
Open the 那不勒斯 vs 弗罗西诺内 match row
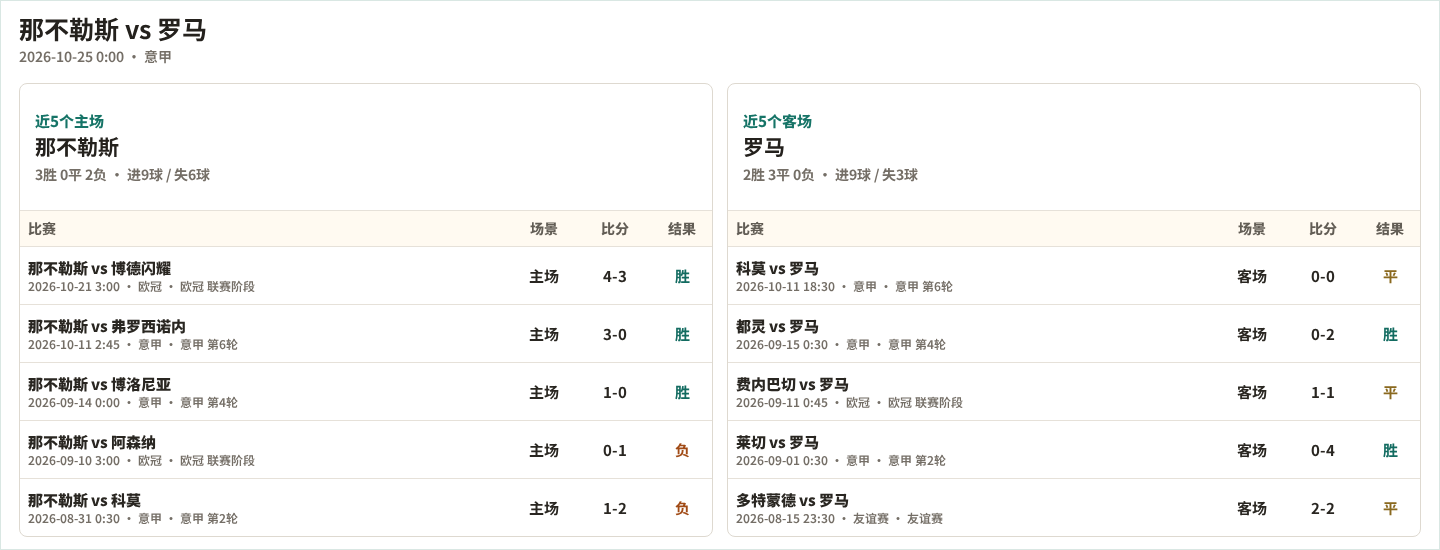coord(366,334)
